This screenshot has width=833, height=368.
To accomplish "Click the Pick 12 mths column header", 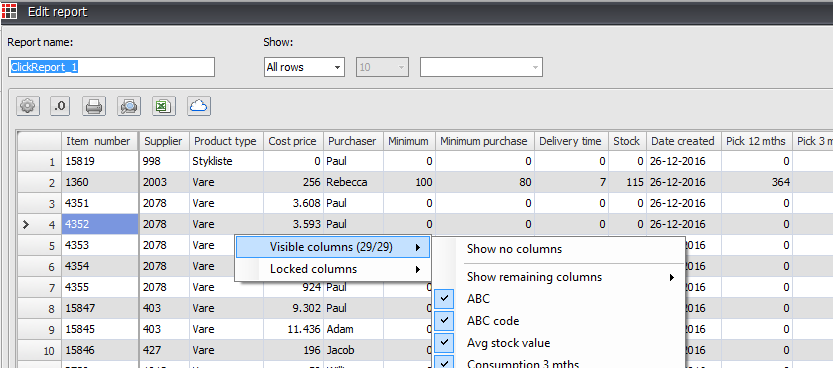I will click(x=757, y=141).
